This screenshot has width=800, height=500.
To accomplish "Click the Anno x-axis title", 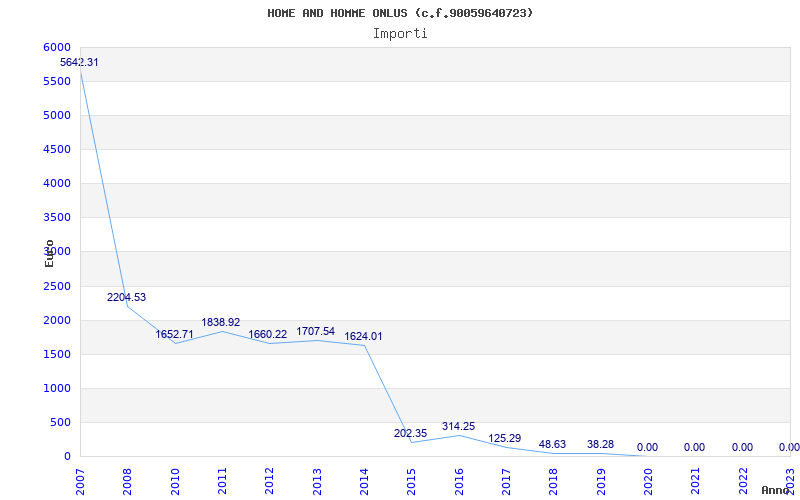I will point(775,490).
